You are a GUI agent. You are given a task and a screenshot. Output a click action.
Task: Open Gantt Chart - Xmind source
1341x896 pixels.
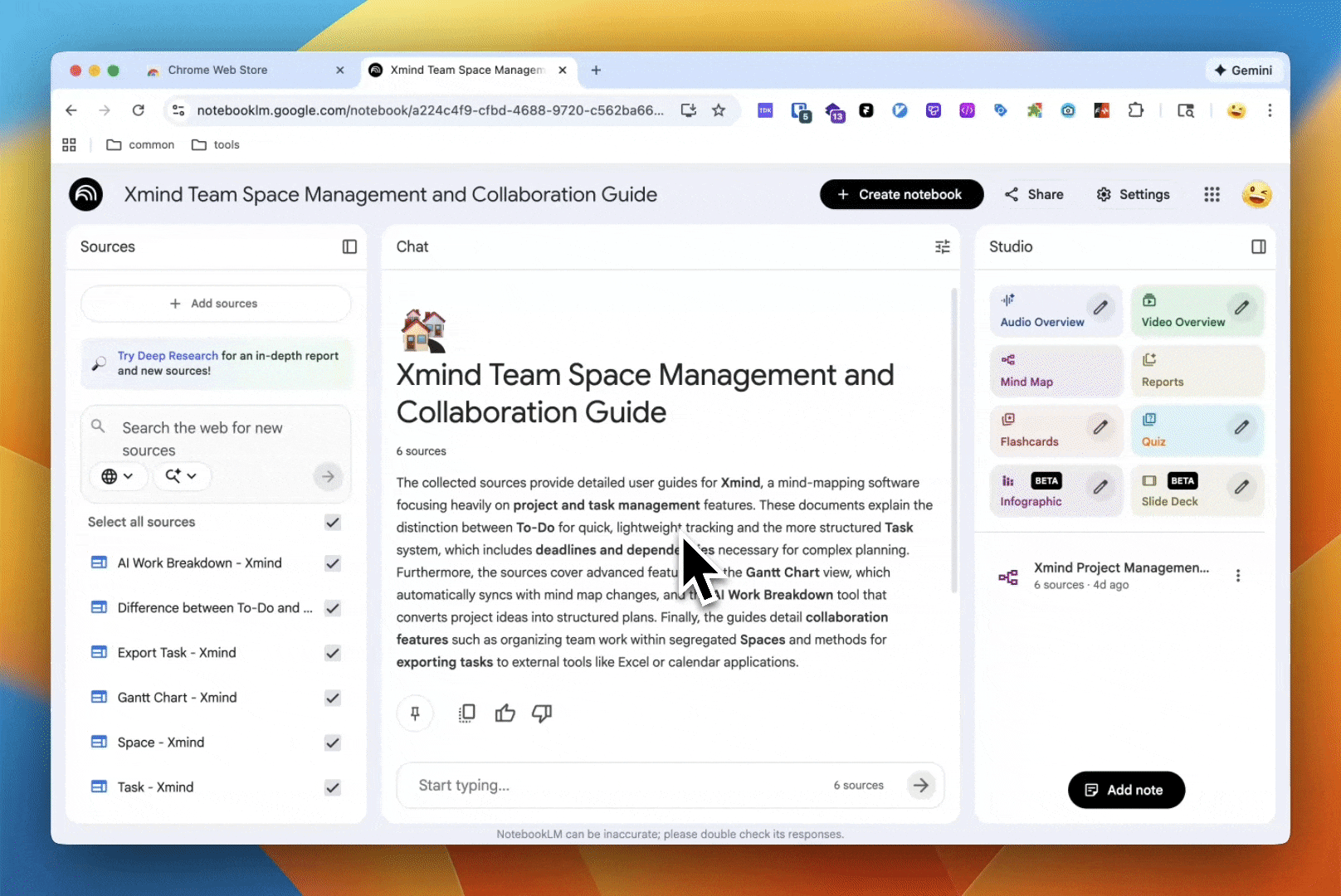(x=177, y=698)
